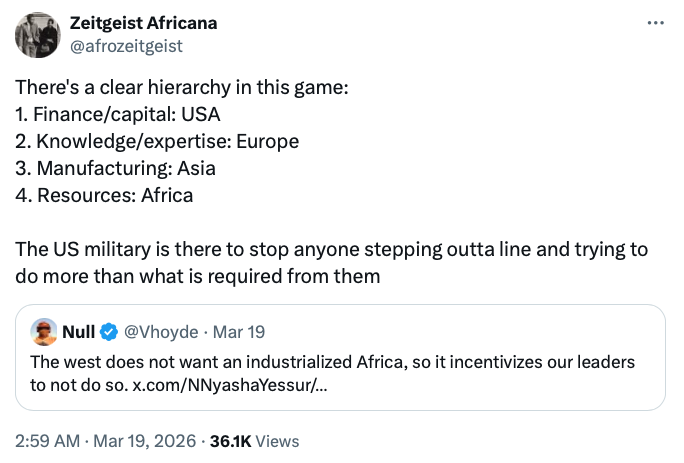Click the 'Knowledge/expertise: Europe' line

pos(157,141)
